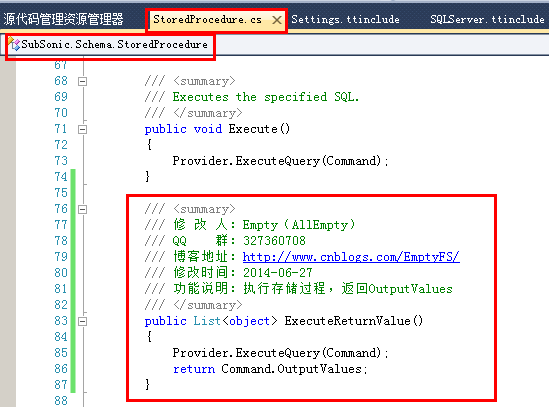Click the QQ group number 327360708

tap(274, 241)
